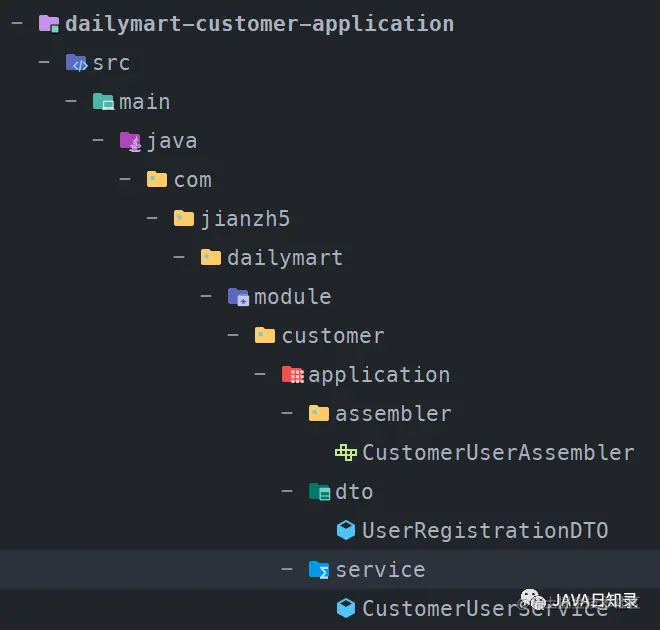Screen dimensions: 660x630
Task: Collapse the jianzh5 node
Action: click(152, 218)
